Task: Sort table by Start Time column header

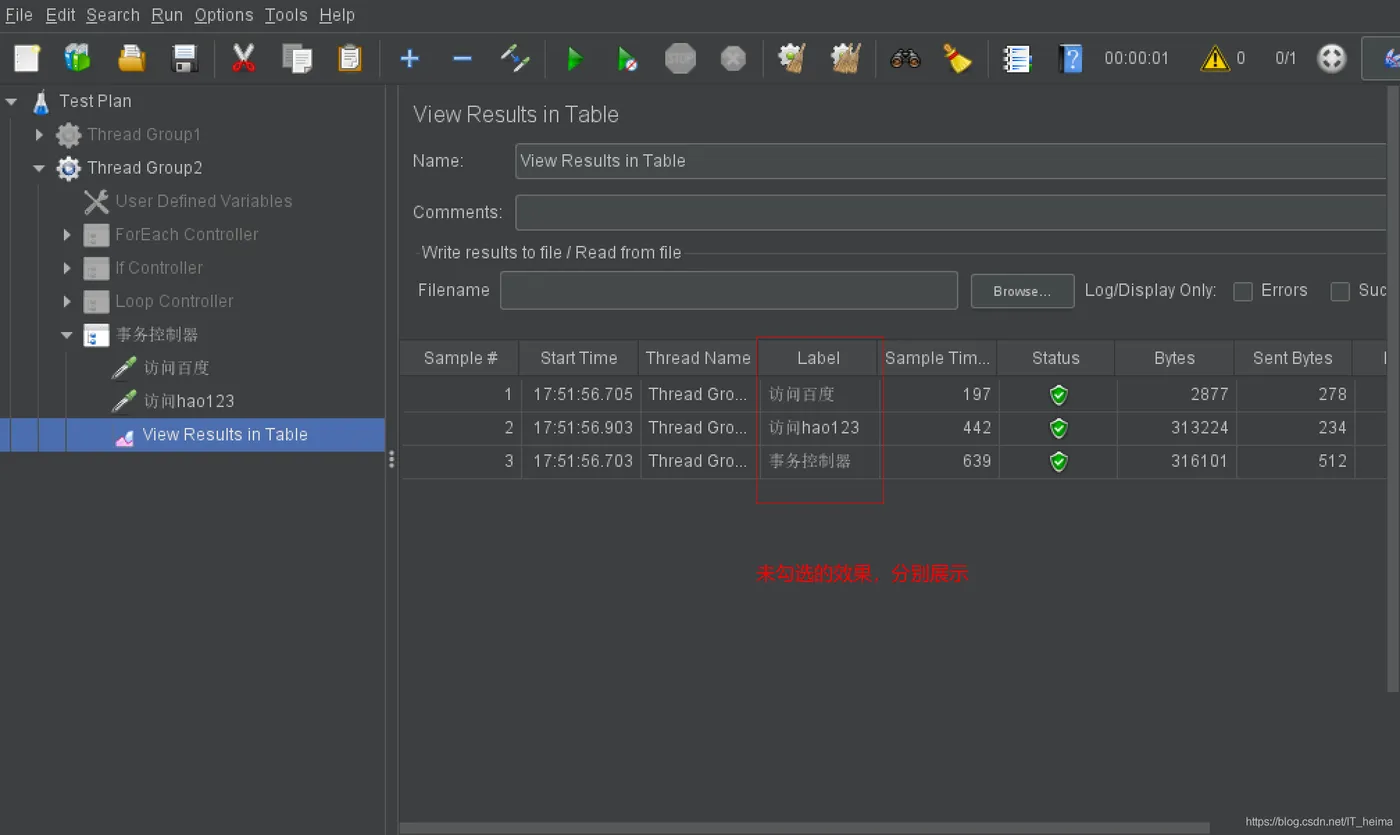Action: (x=579, y=358)
